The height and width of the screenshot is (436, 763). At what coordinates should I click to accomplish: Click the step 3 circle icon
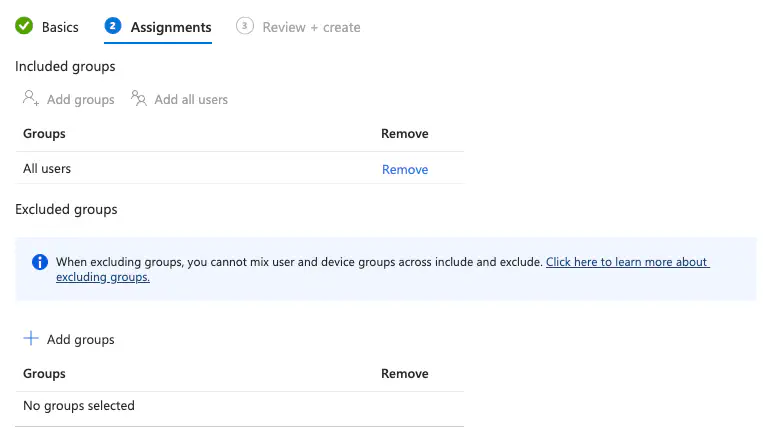click(245, 26)
